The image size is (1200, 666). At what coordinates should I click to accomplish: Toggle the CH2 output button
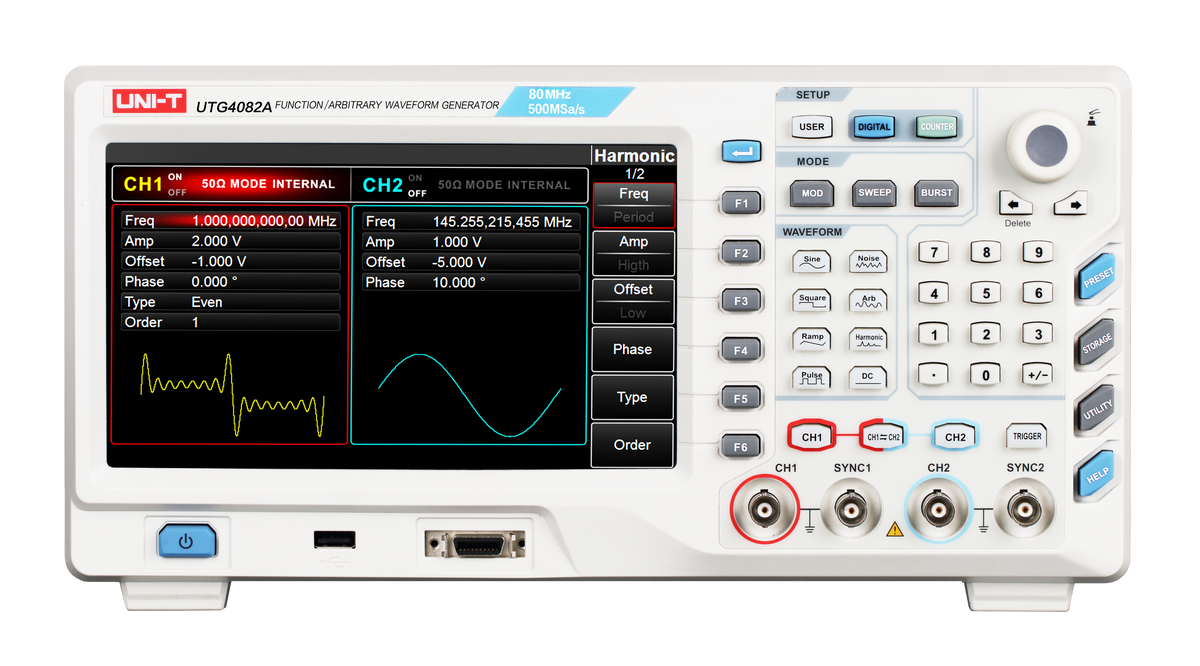955,437
